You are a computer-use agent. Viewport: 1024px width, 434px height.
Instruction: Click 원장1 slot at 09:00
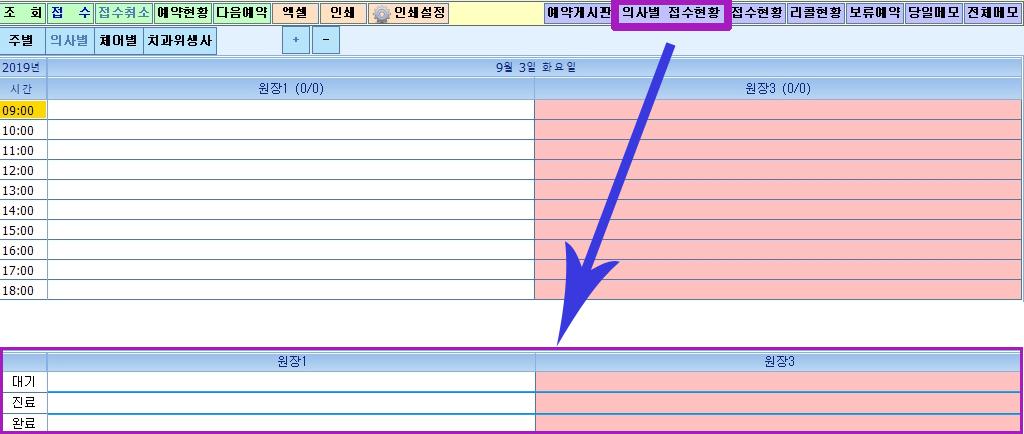[291, 110]
